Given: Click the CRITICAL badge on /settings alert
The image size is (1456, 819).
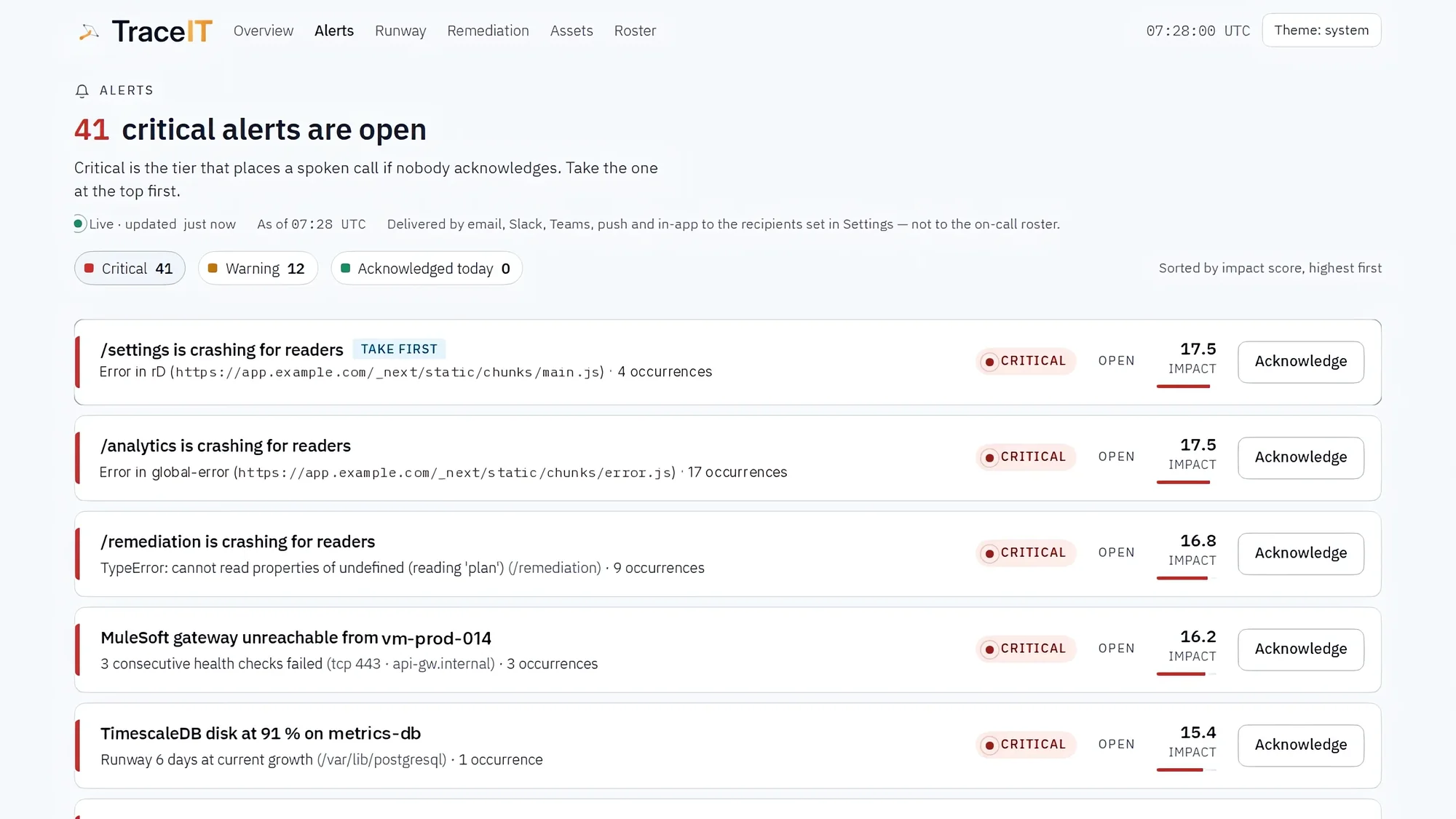Looking at the screenshot, I should [x=1025, y=361].
